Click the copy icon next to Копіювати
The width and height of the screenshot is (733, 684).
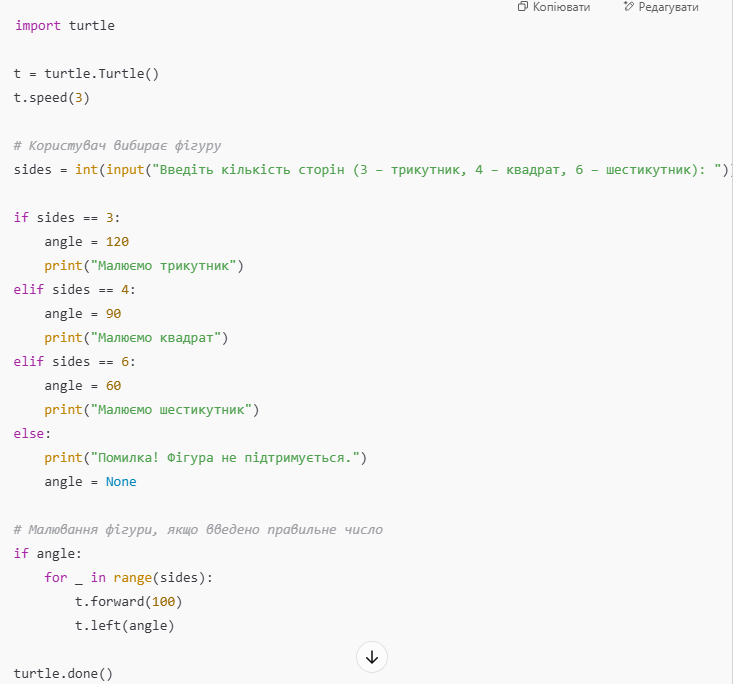[x=523, y=7]
